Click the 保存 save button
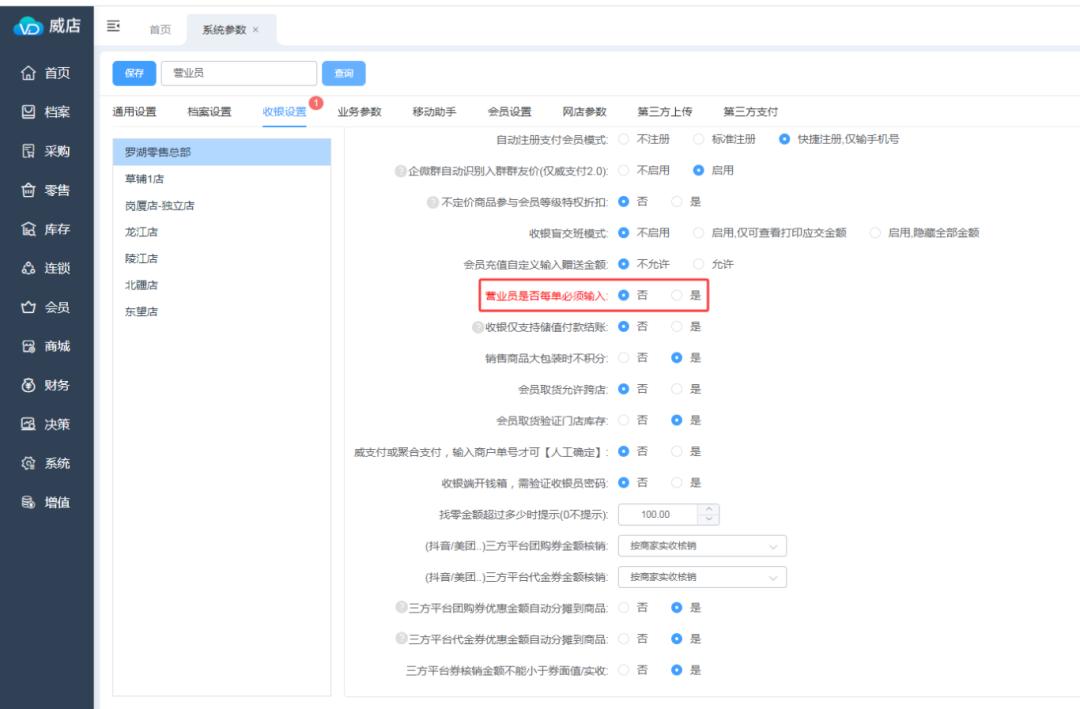 [x=134, y=73]
